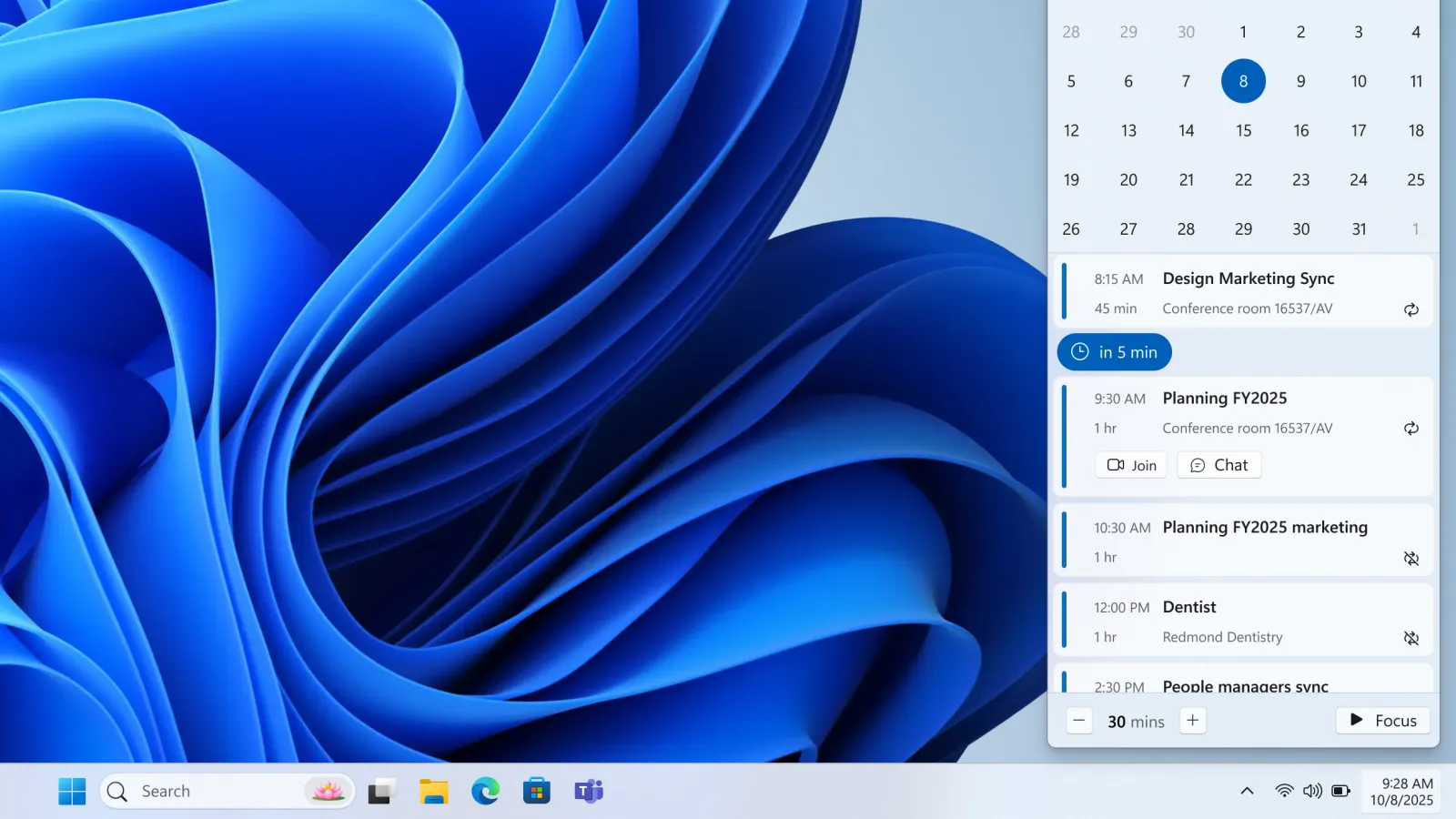Screen dimensions: 1456x819
Task: Click the 'in 5 min' reminder chip
Action: [x=1113, y=352]
